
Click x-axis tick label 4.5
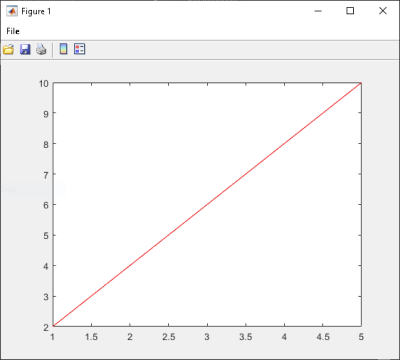(x=323, y=337)
